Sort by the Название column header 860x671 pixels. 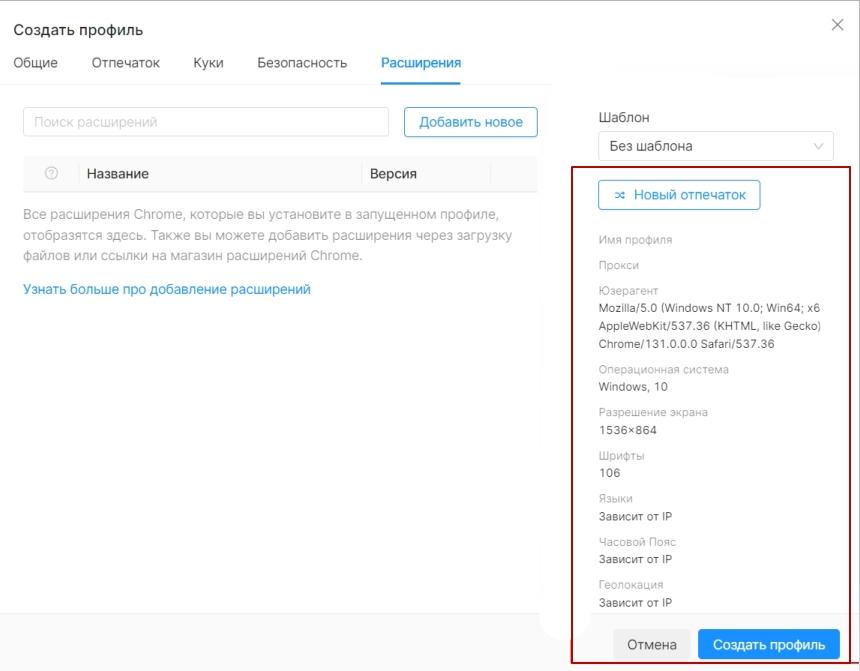click(117, 174)
